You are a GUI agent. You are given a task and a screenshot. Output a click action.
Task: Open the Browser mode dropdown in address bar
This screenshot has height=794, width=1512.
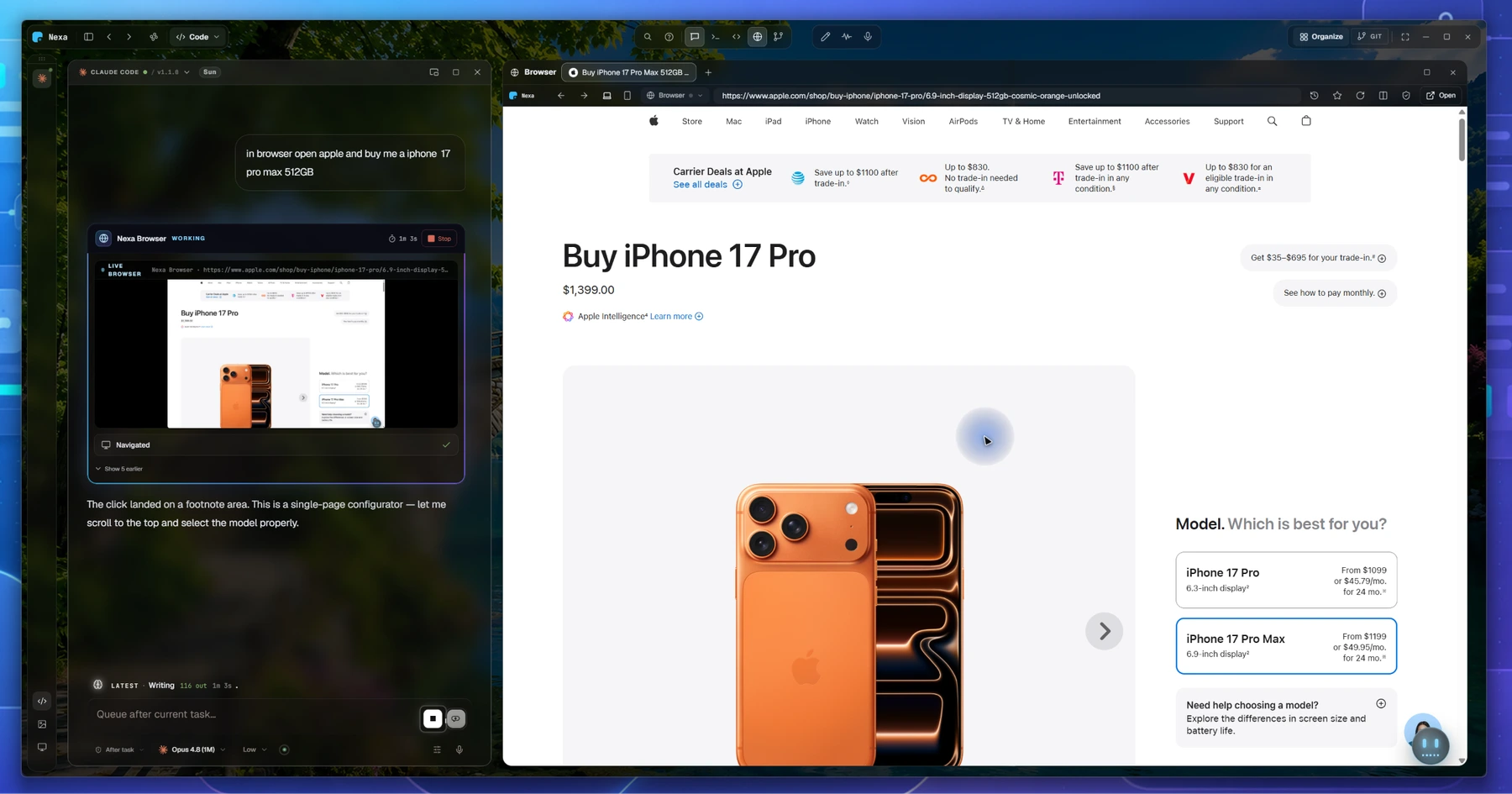click(x=675, y=96)
